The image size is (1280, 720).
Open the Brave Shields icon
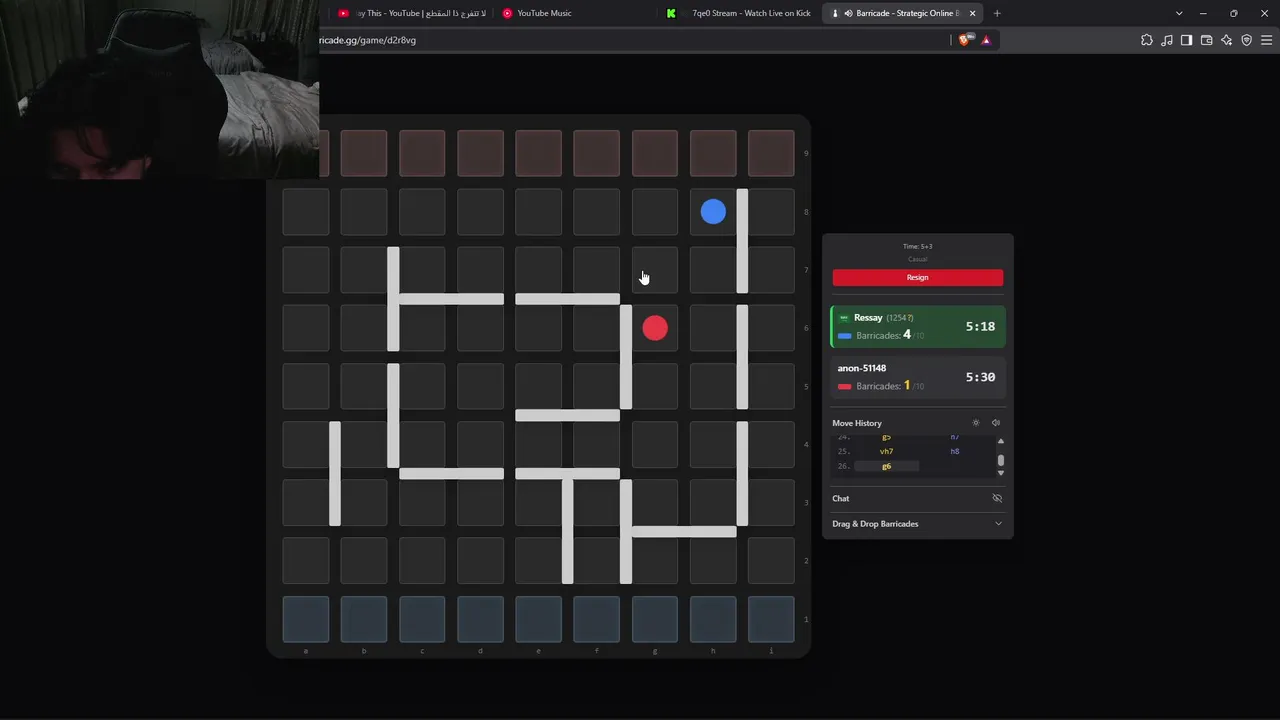[x=965, y=40]
